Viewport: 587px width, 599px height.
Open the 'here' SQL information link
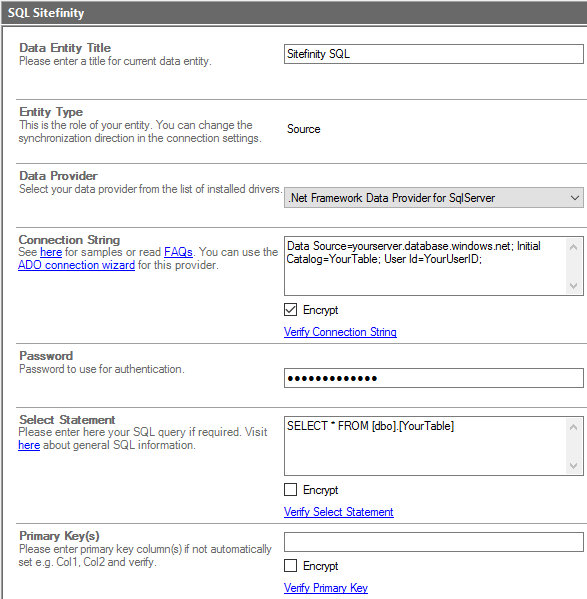[29, 445]
